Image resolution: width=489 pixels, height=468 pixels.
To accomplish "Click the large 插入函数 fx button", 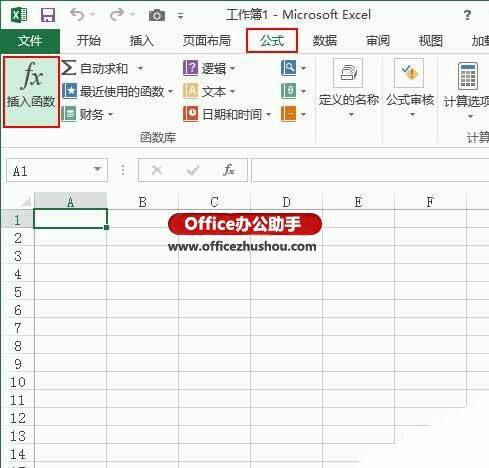I will coord(31,92).
